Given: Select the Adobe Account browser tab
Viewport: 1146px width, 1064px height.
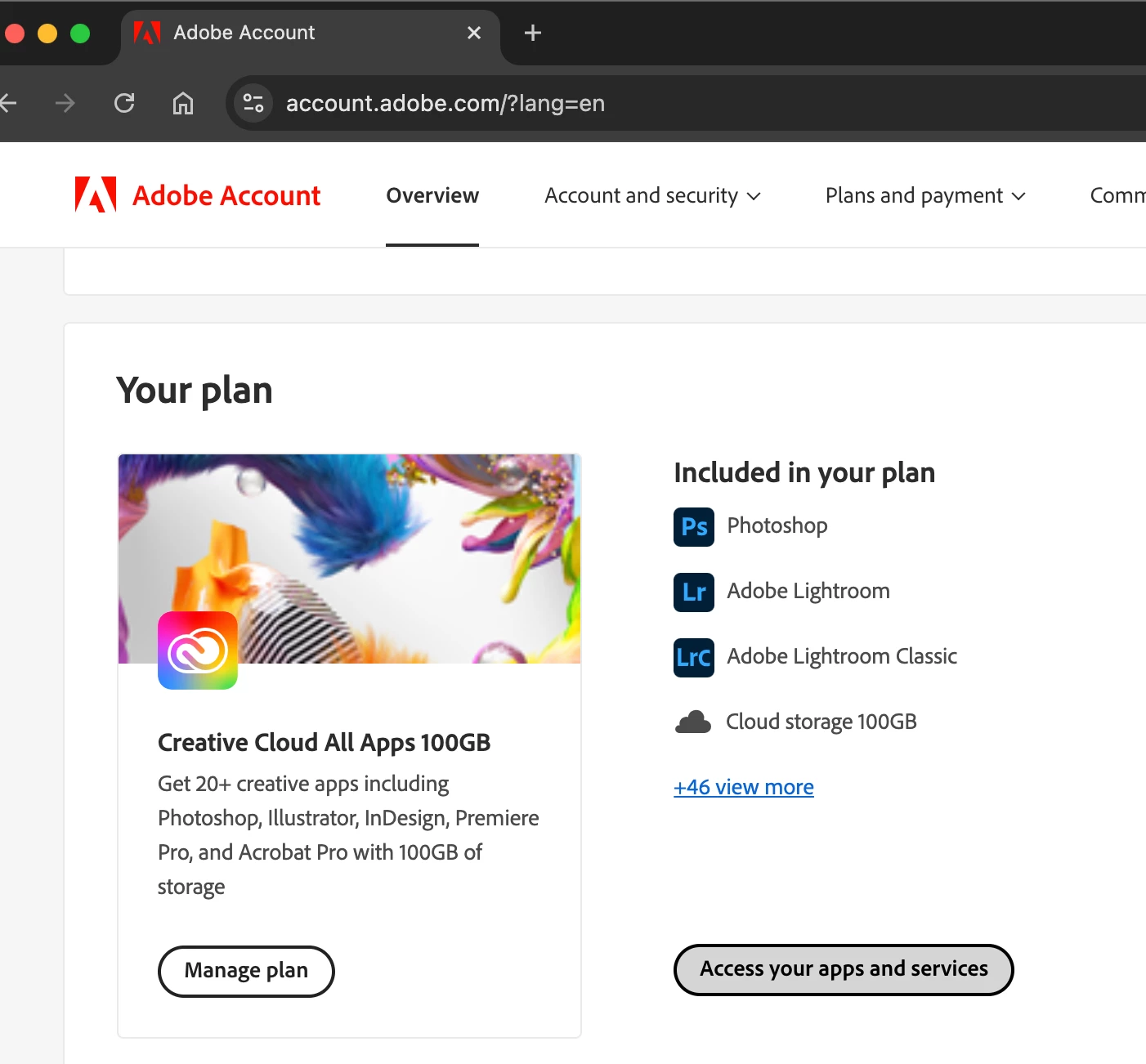Looking at the screenshot, I should coord(311,34).
